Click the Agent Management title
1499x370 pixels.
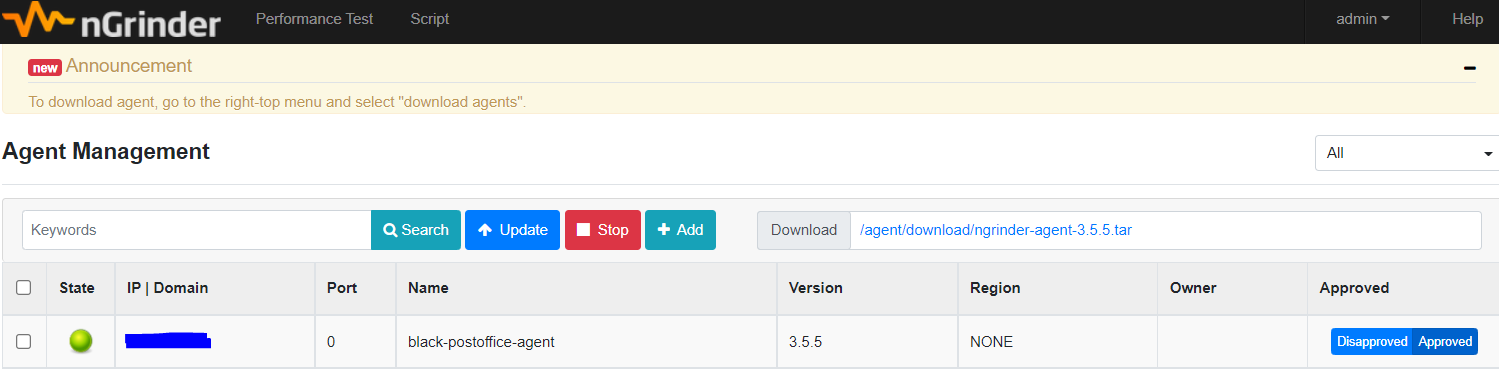coord(106,152)
